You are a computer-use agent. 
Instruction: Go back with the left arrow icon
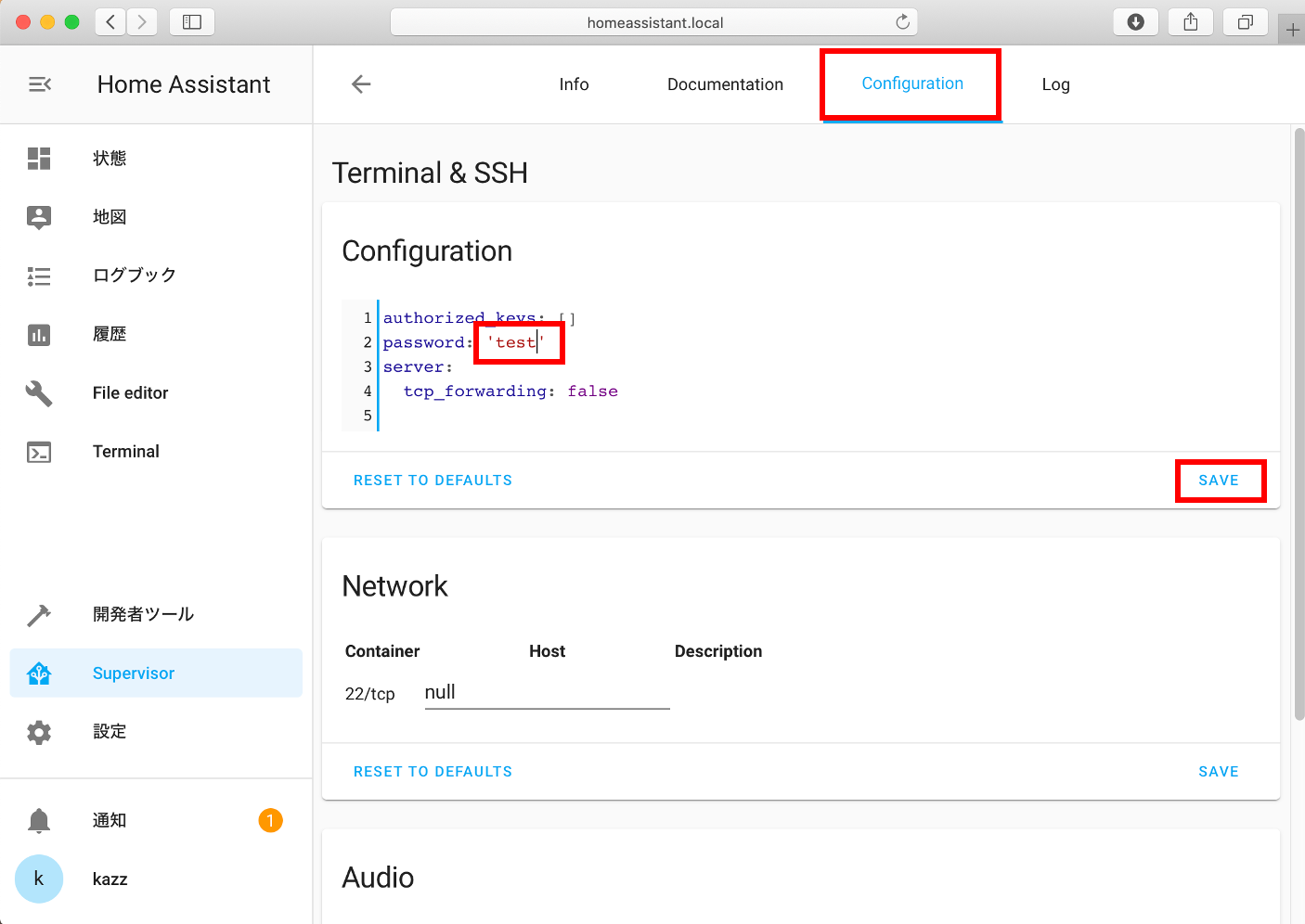[361, 84]
